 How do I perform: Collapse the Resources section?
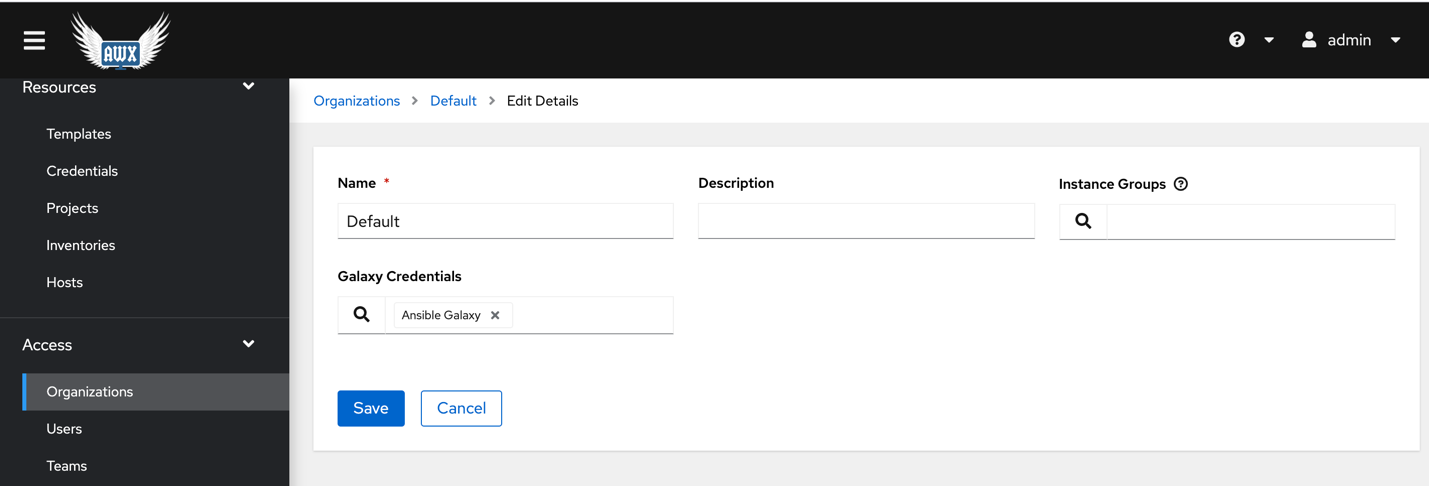pyautogui.click(x=248, y=87)
